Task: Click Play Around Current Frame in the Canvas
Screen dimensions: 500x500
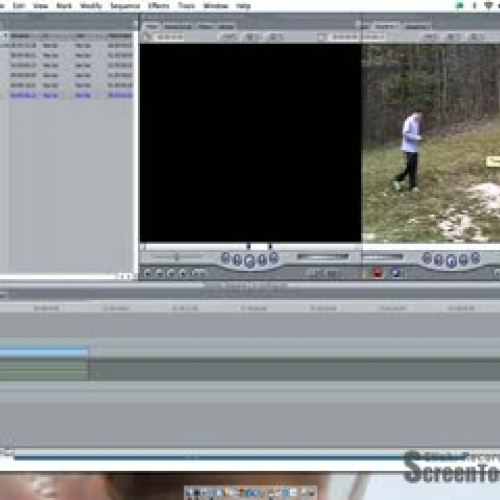Action: 464,260
